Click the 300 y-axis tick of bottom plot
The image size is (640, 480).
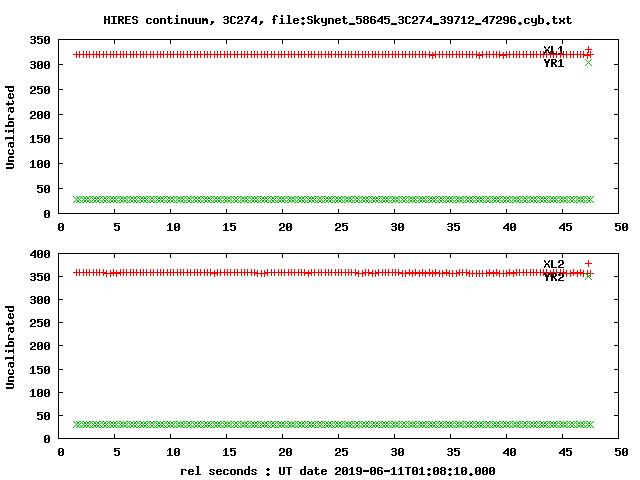click(x=40, y=300)
